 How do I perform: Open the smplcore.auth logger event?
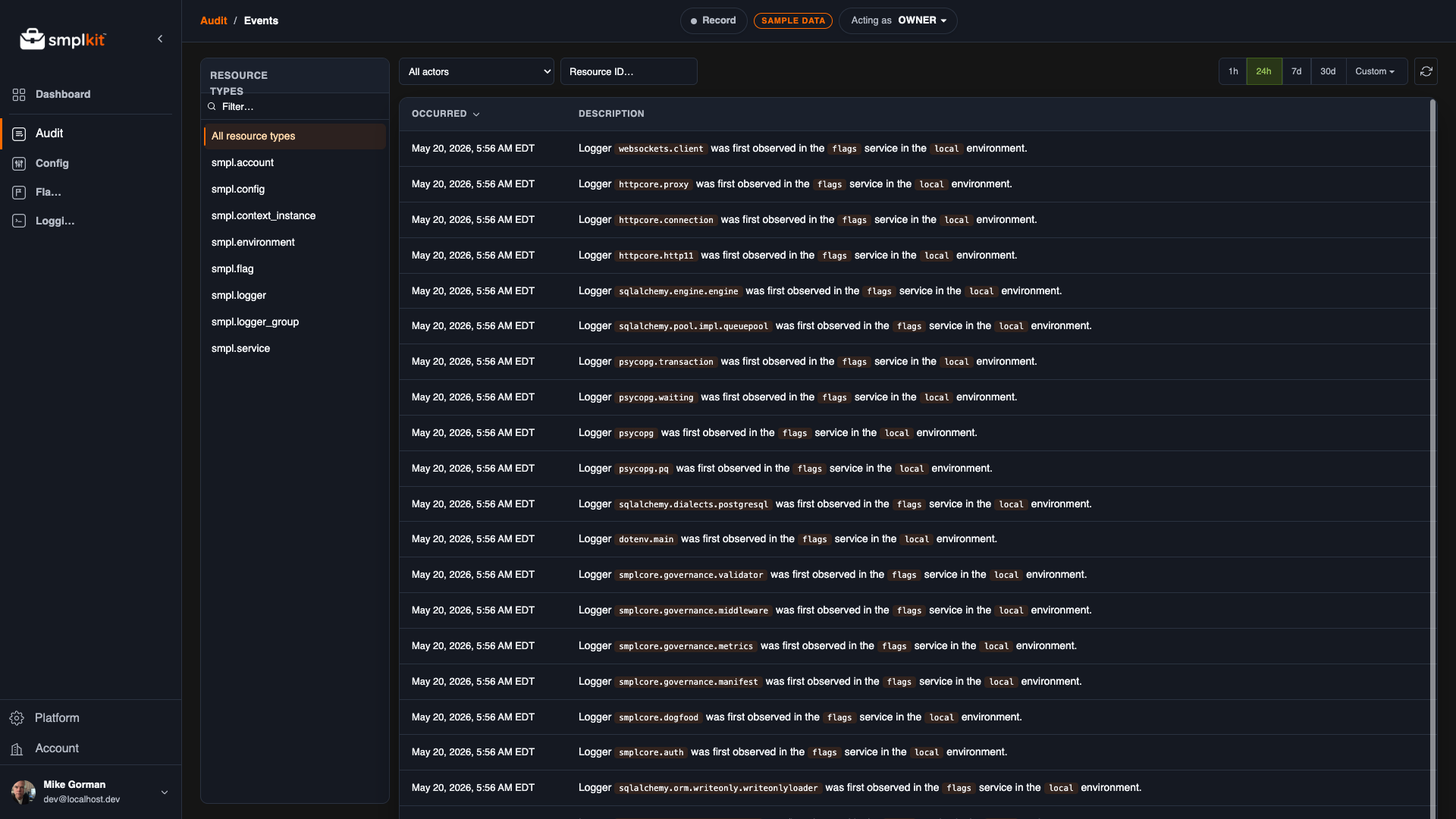pos(915,752)
